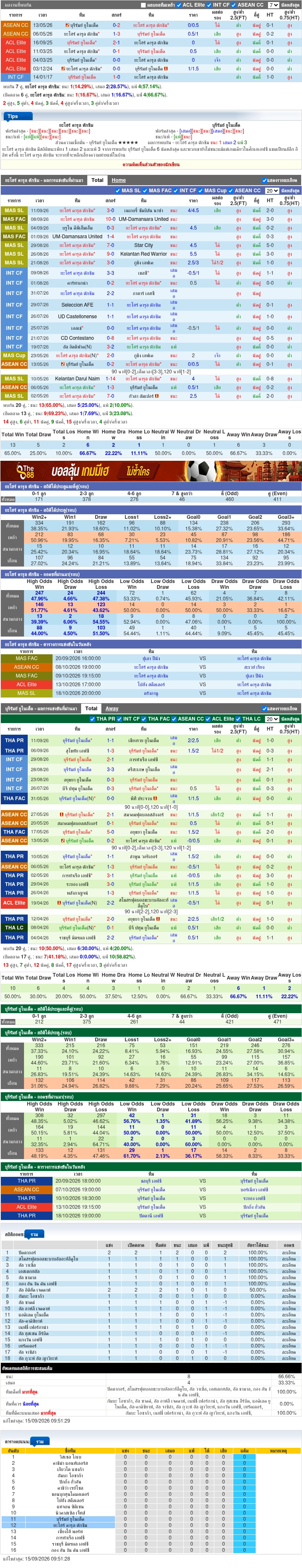Click the 7-0 score in Star City row
The width and height of the screenshot is (302, 1568).
click(x=110, y=245)
